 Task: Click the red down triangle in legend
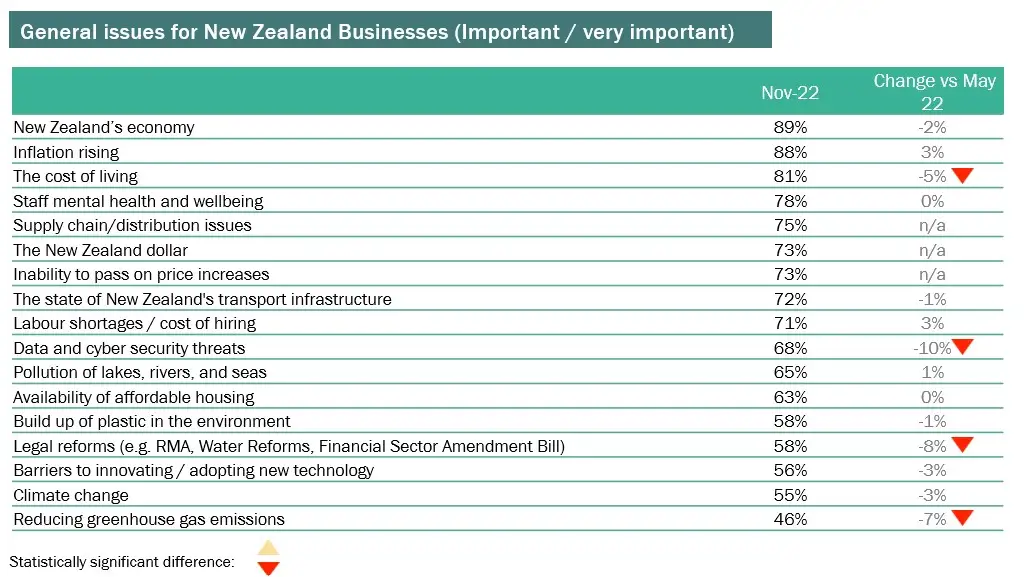[x=268, y=568]
